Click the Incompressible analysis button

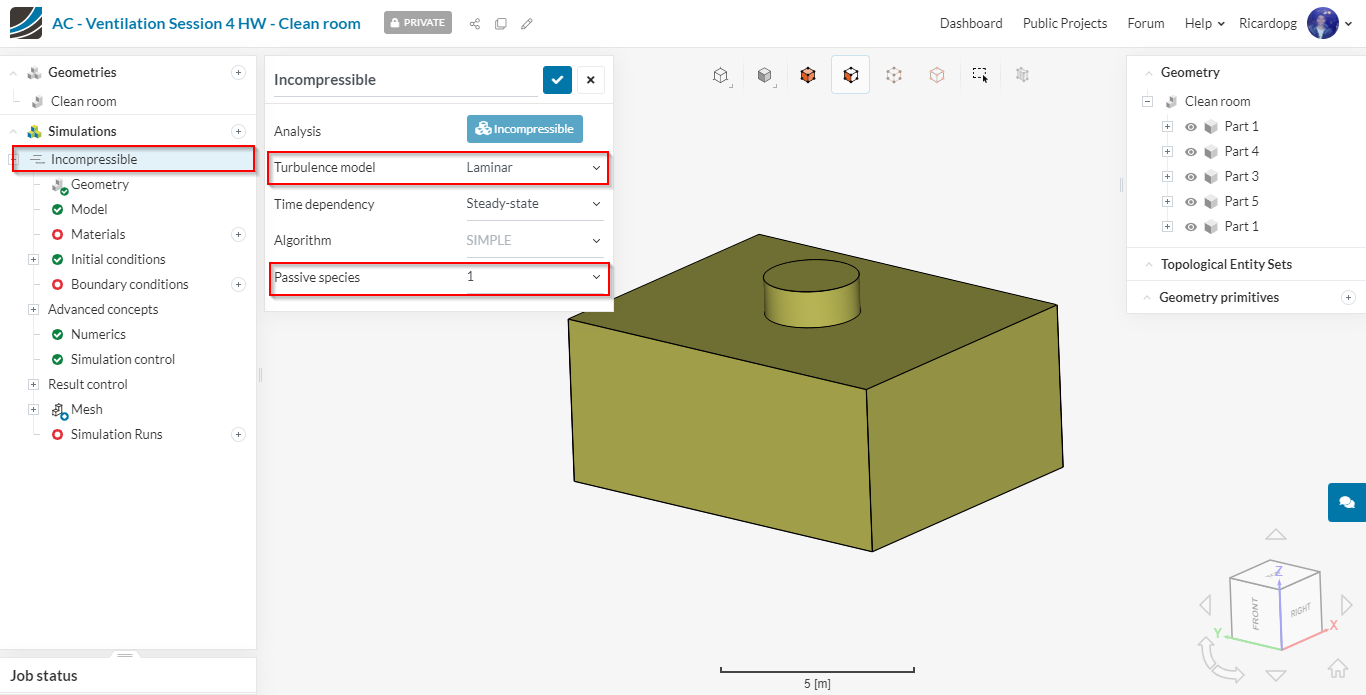pyautogui.click(x=524, y=129)
